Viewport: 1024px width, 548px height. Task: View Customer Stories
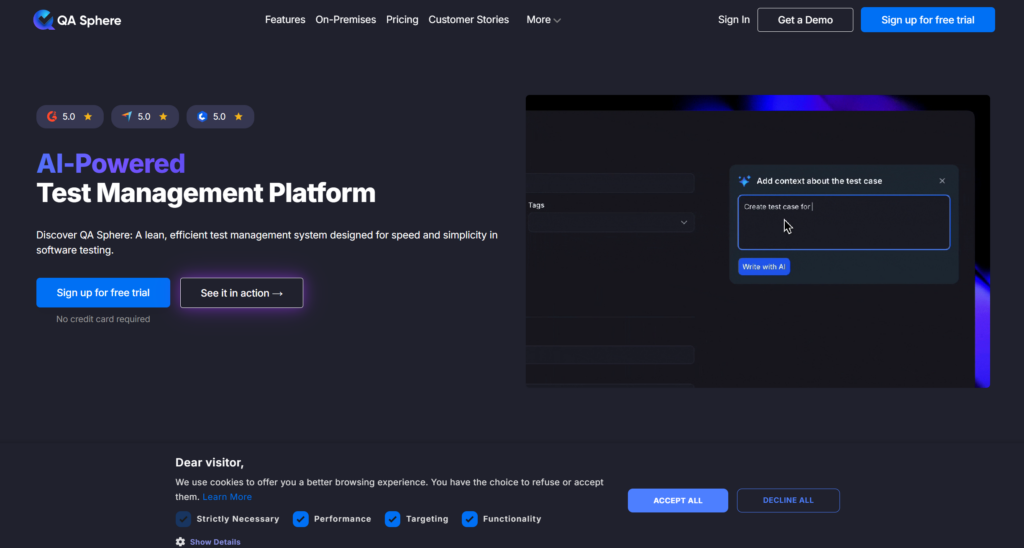click(468, 20)
